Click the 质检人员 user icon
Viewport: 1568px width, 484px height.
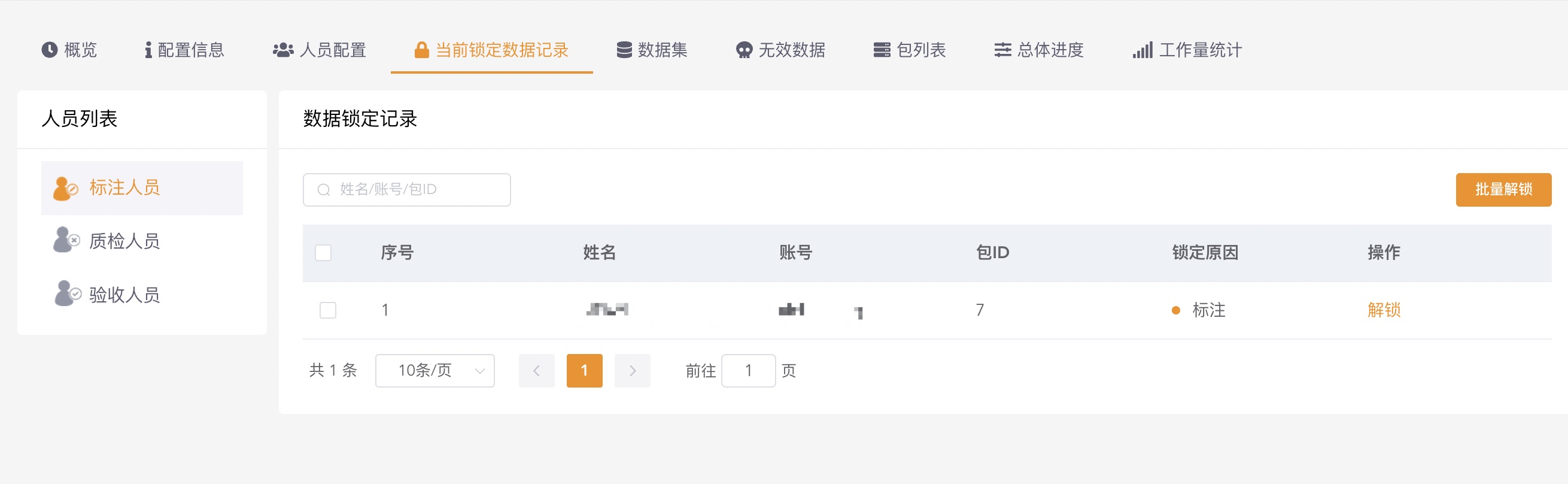point(66,240)
